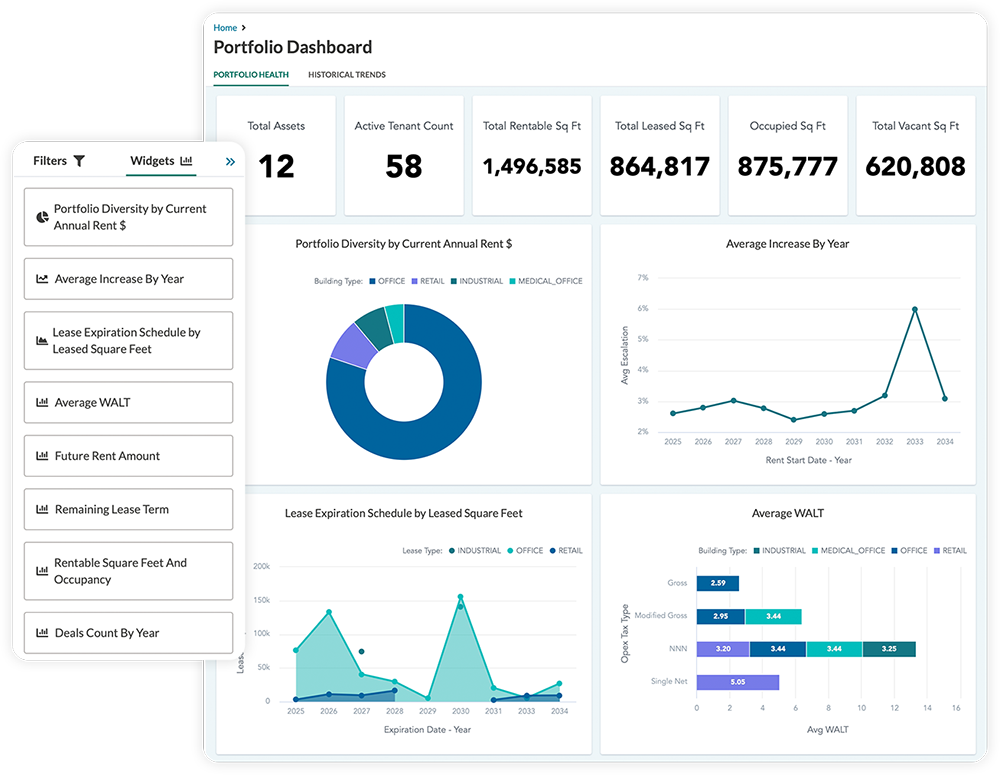Switch to the Historical Trends tab
This screenshot has height=775, width=1000.
(x=346, y=75)
